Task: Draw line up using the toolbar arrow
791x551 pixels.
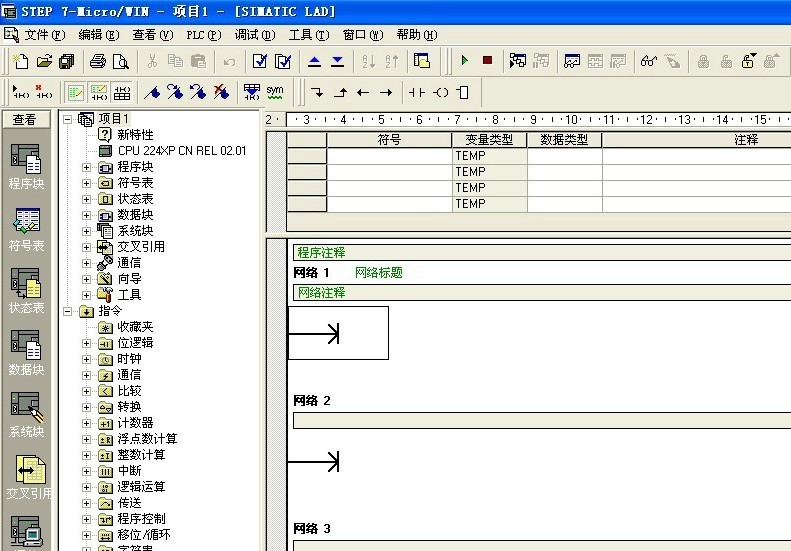Action: pos(341,92)
